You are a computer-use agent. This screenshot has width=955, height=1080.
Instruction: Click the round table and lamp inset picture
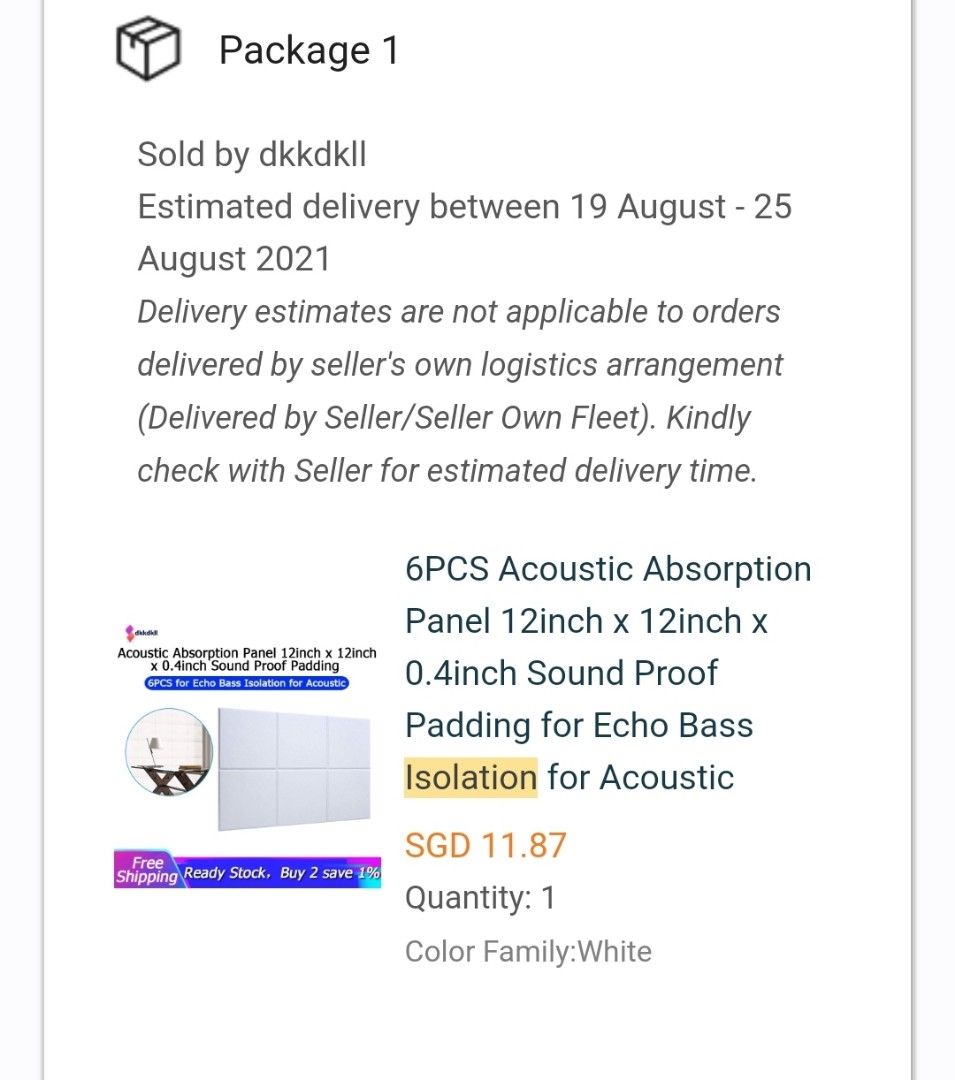point(169,751)
